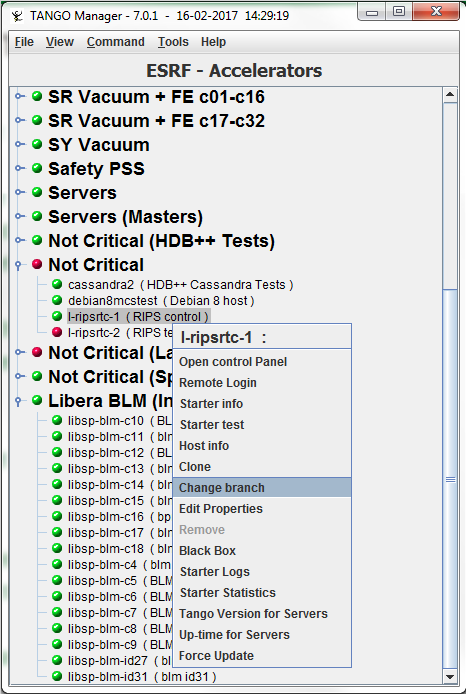Expand the SY Vacuum branch
Screen dimensions: 466x694
(19, 144)
